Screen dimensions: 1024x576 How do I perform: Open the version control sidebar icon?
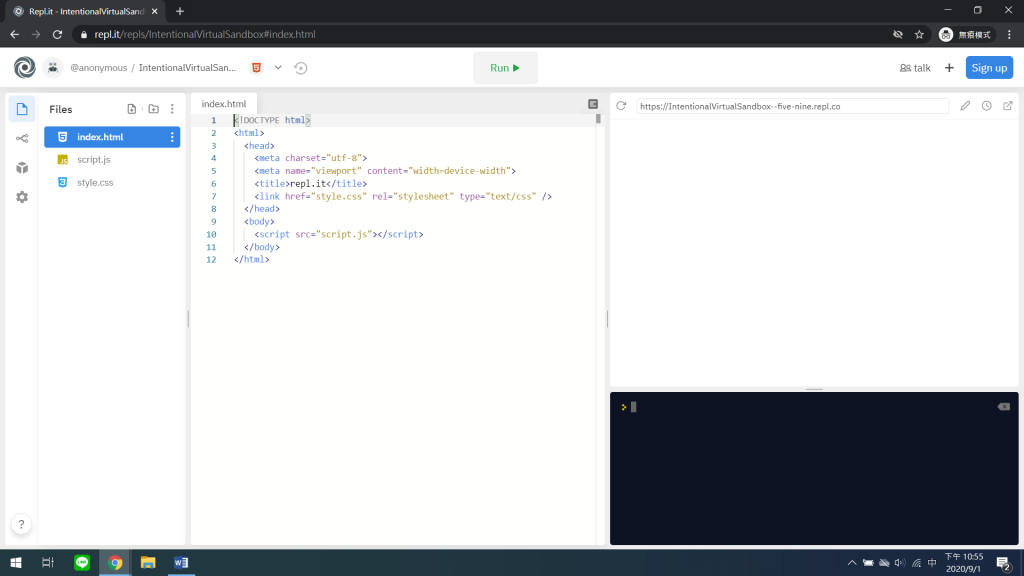[22, 138]
